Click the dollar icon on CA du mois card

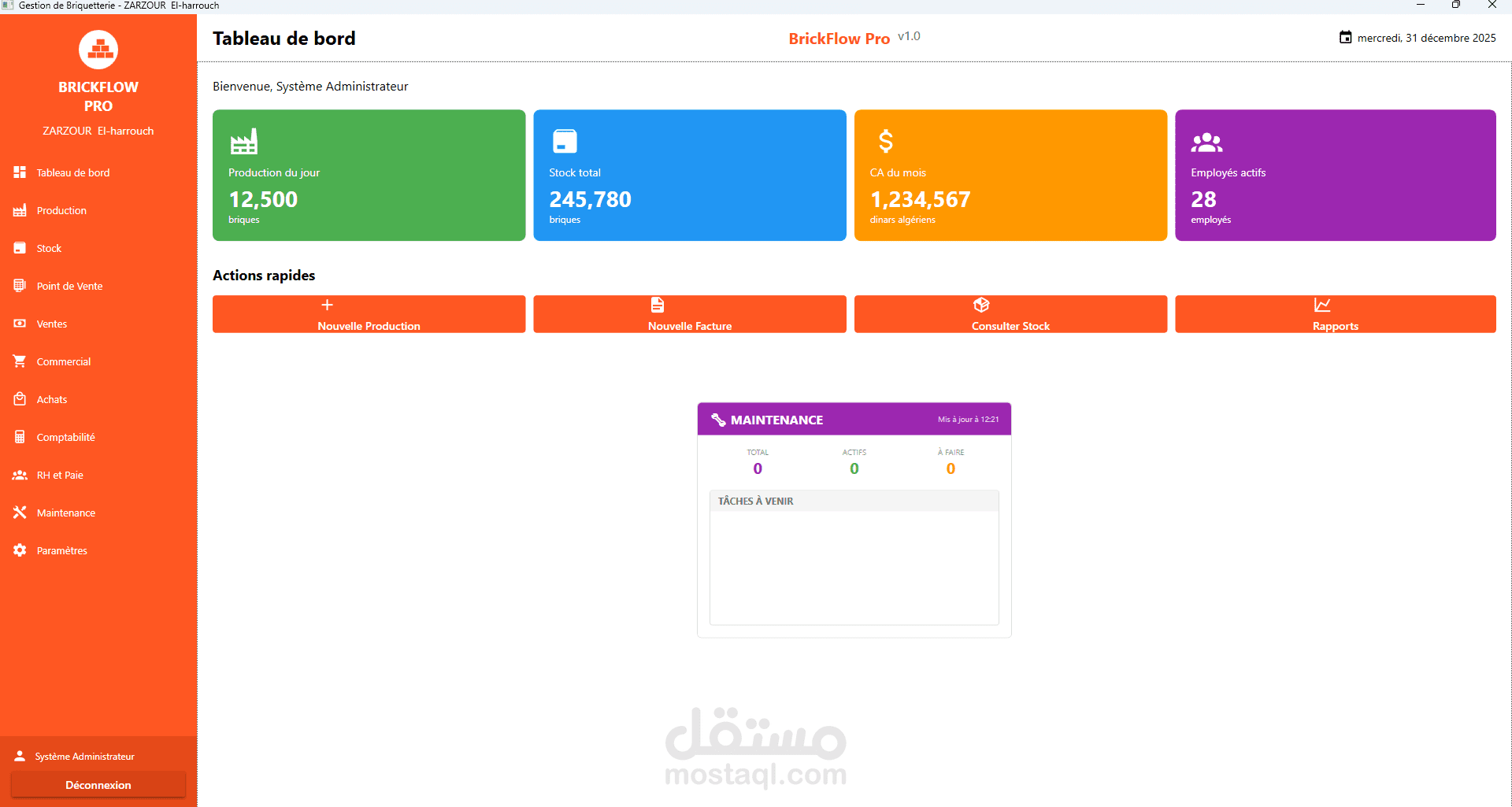[x=885, y=141]
